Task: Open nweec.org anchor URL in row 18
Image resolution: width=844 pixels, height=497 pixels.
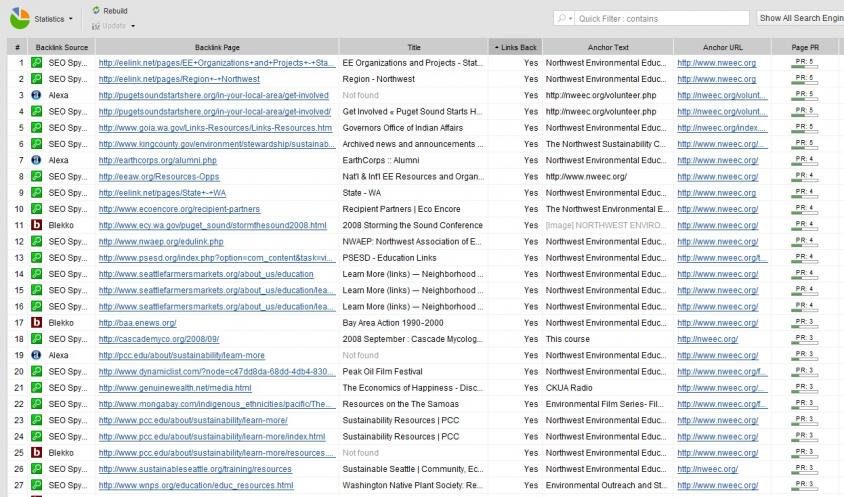Action: coord(707,339)
